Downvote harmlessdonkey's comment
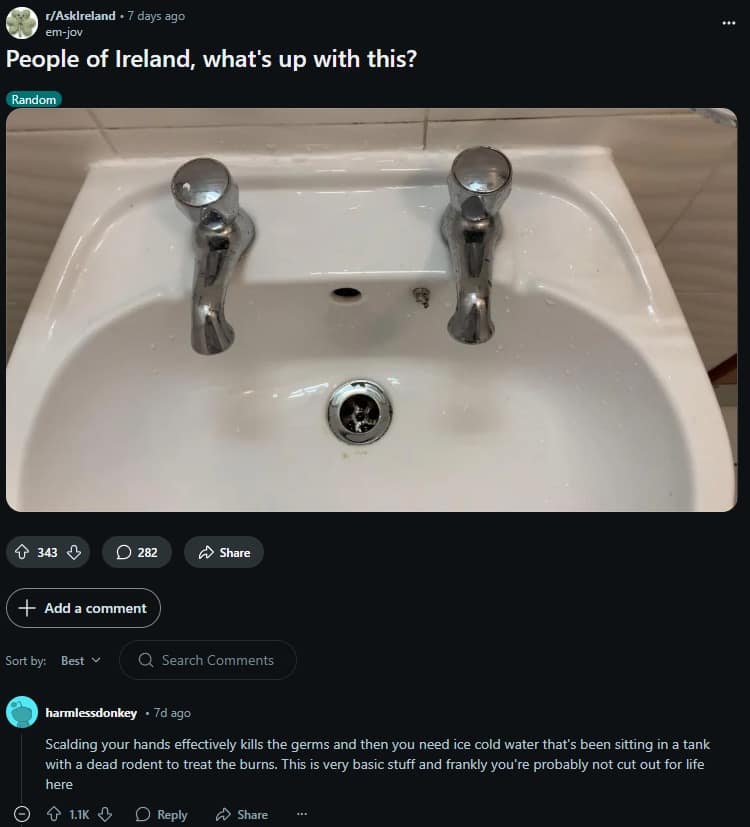The width and height of the screenshot is (750, 827). (105, 814)
